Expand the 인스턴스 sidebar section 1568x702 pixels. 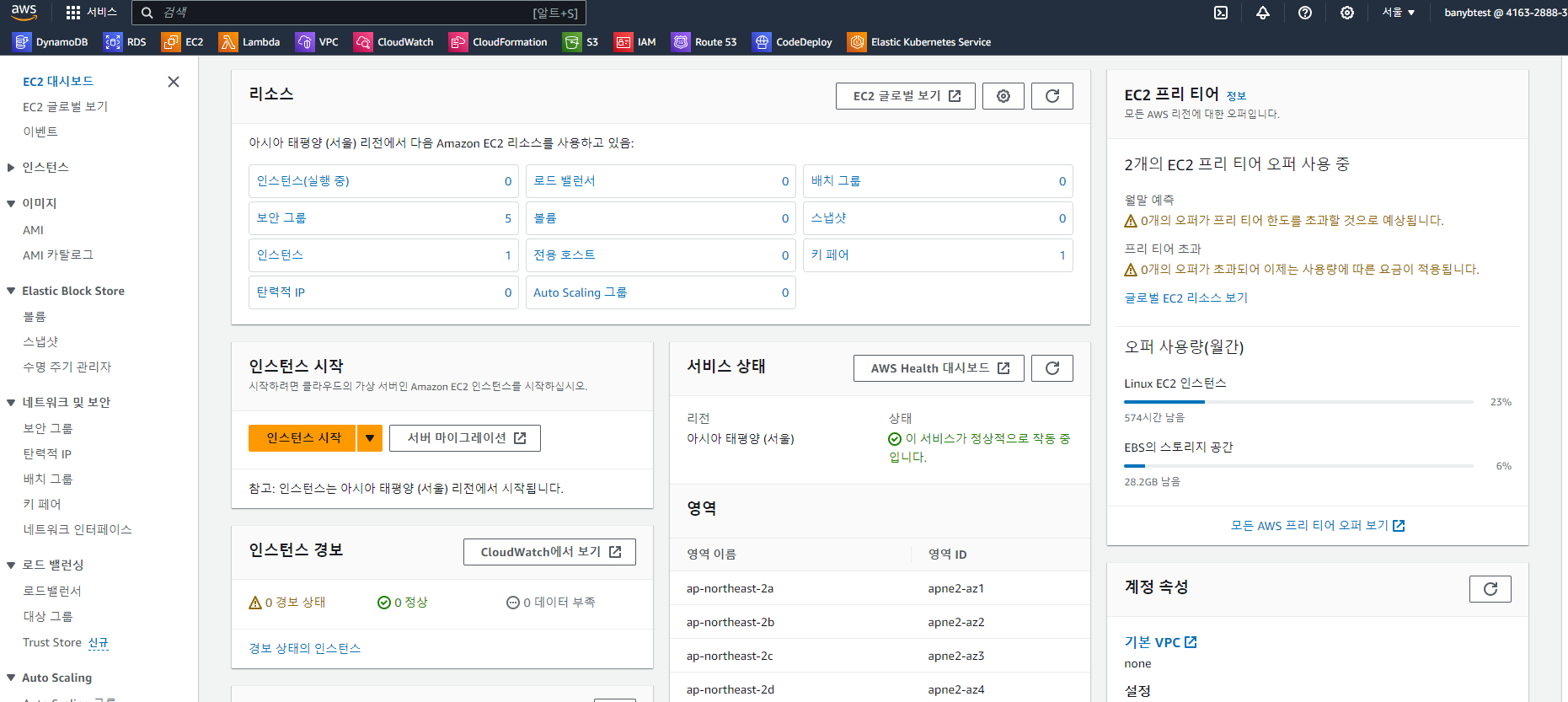pyautogui.click(x=11, y=168)
